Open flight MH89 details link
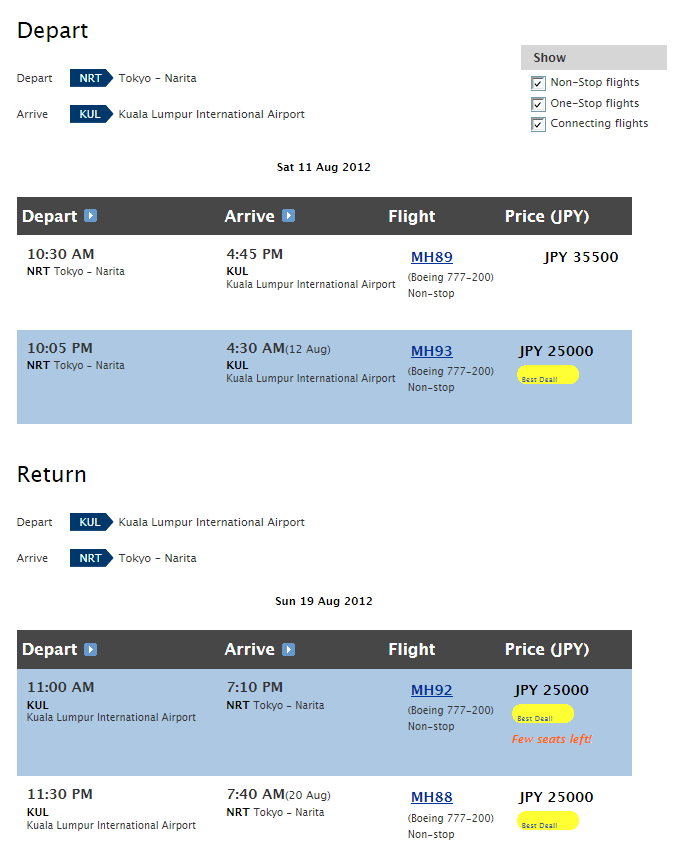Viewport: 687px width, 865px height. pyautogui.click(x=432, y=257)
